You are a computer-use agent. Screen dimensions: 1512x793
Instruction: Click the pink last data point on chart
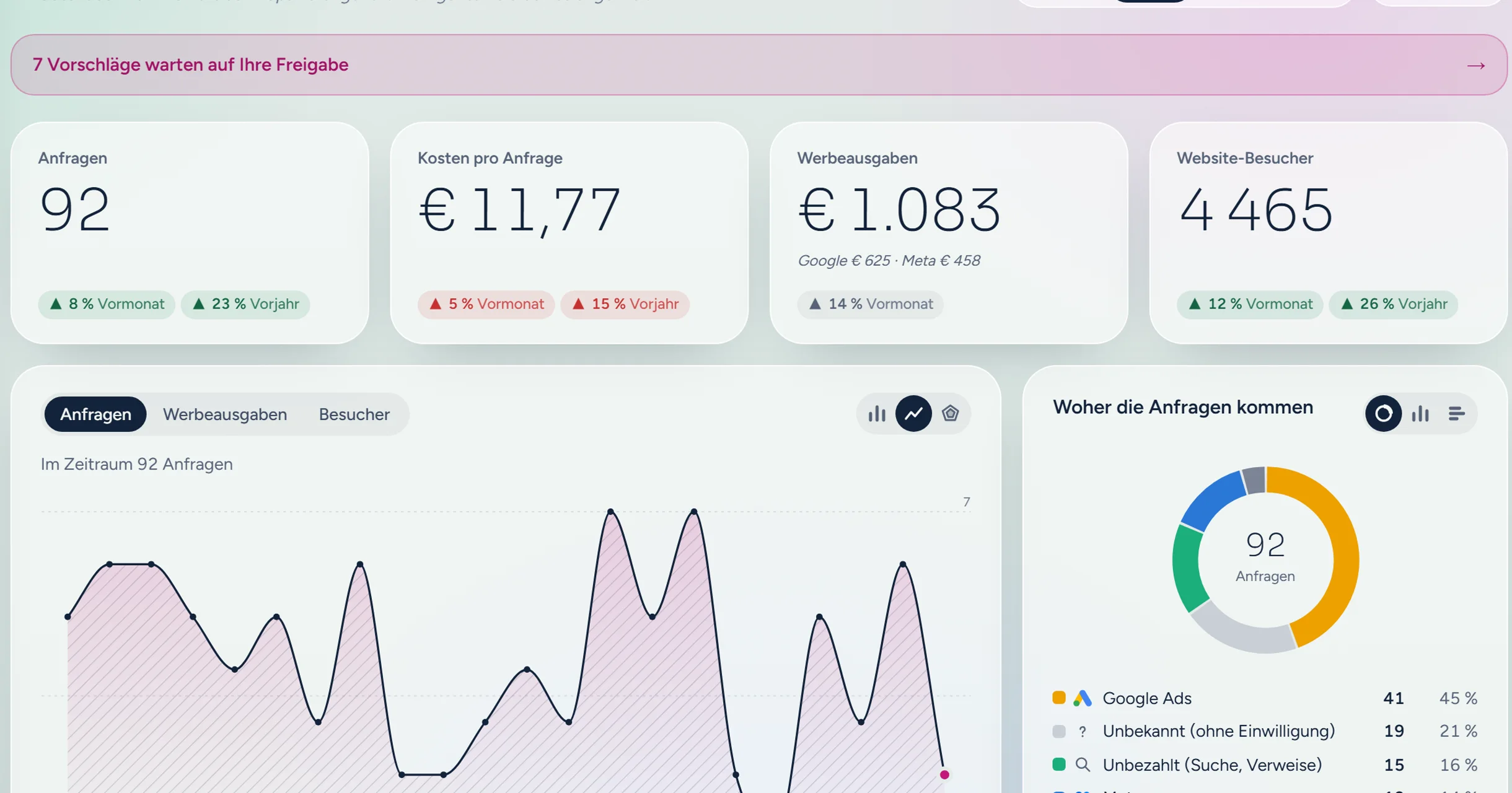click(944, 774)
